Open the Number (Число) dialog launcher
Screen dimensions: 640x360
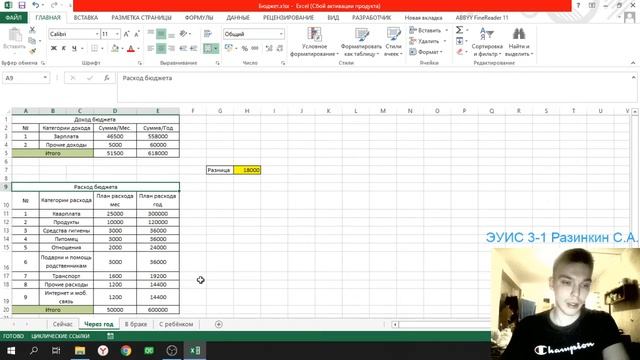(283, 63)
